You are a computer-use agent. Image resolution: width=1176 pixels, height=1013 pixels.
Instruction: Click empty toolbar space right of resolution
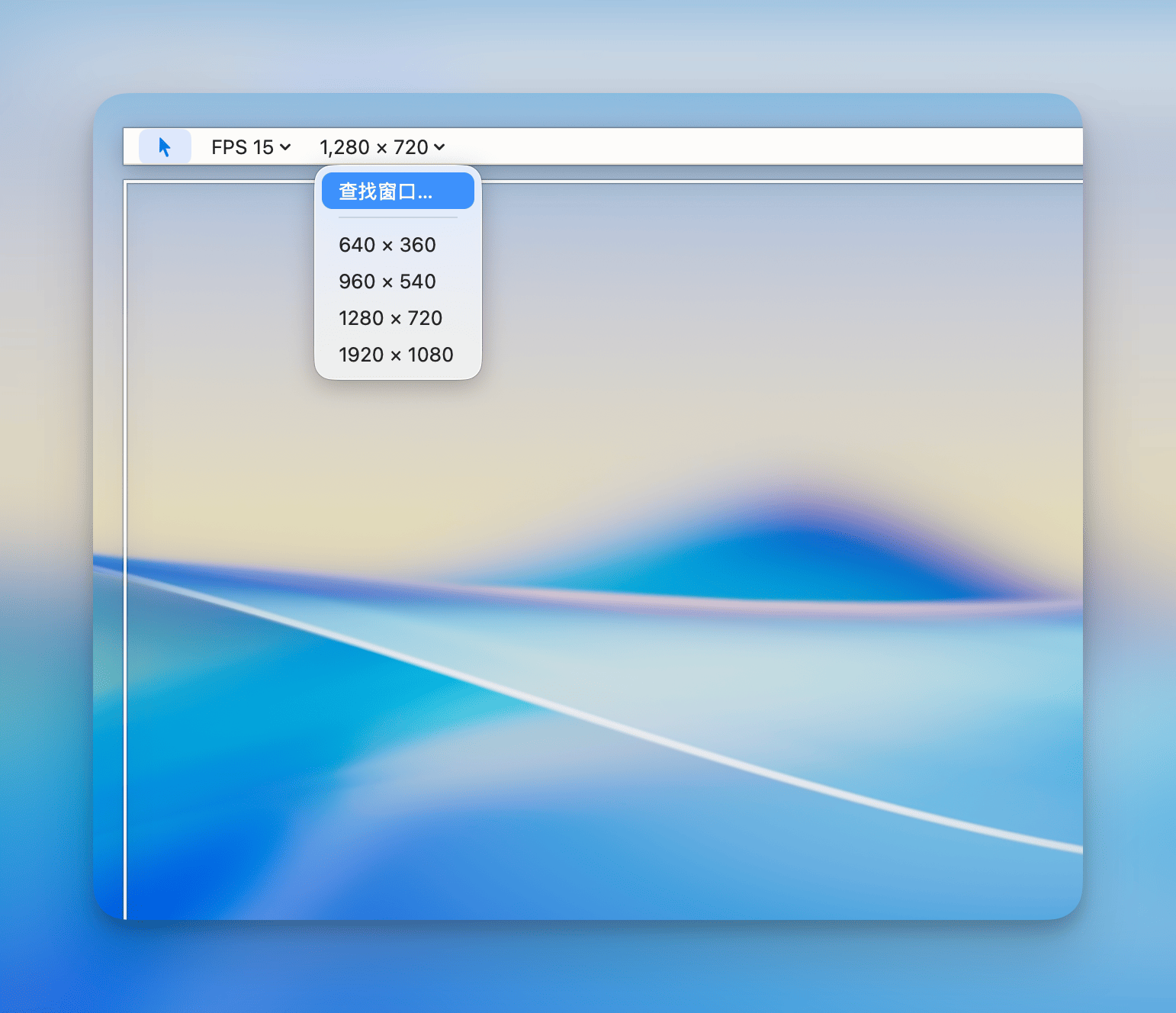763,146
